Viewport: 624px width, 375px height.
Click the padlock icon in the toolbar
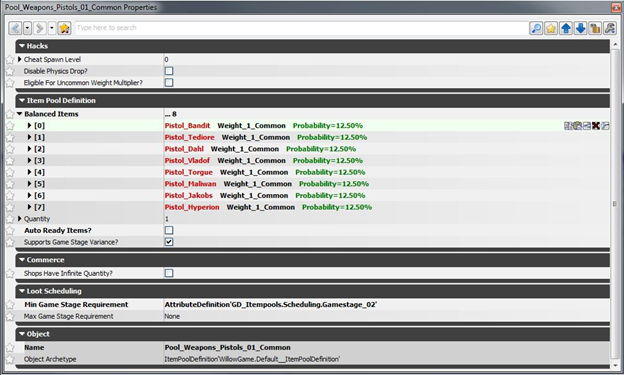[595, 28]
